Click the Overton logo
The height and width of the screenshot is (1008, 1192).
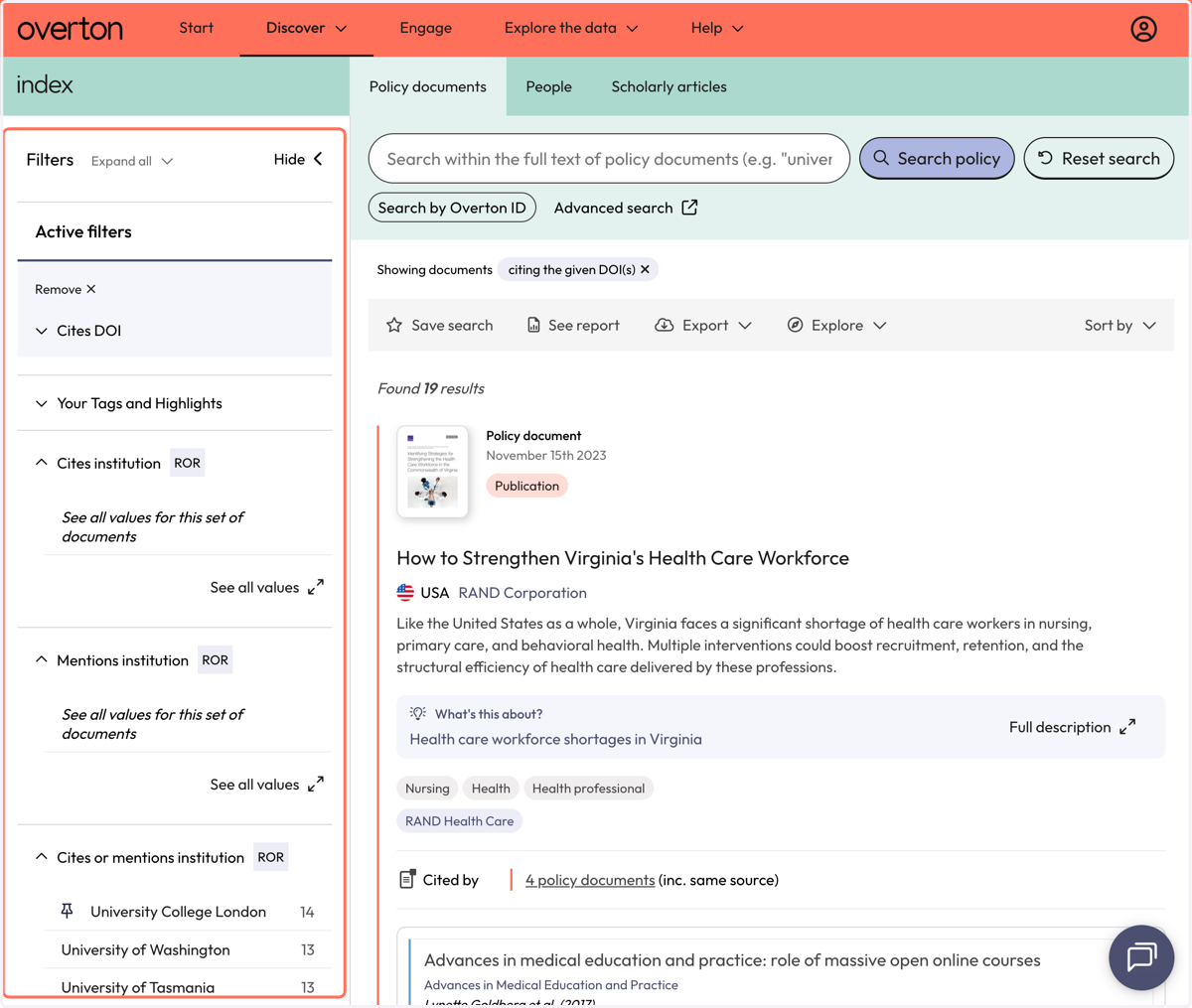[70, 29]
